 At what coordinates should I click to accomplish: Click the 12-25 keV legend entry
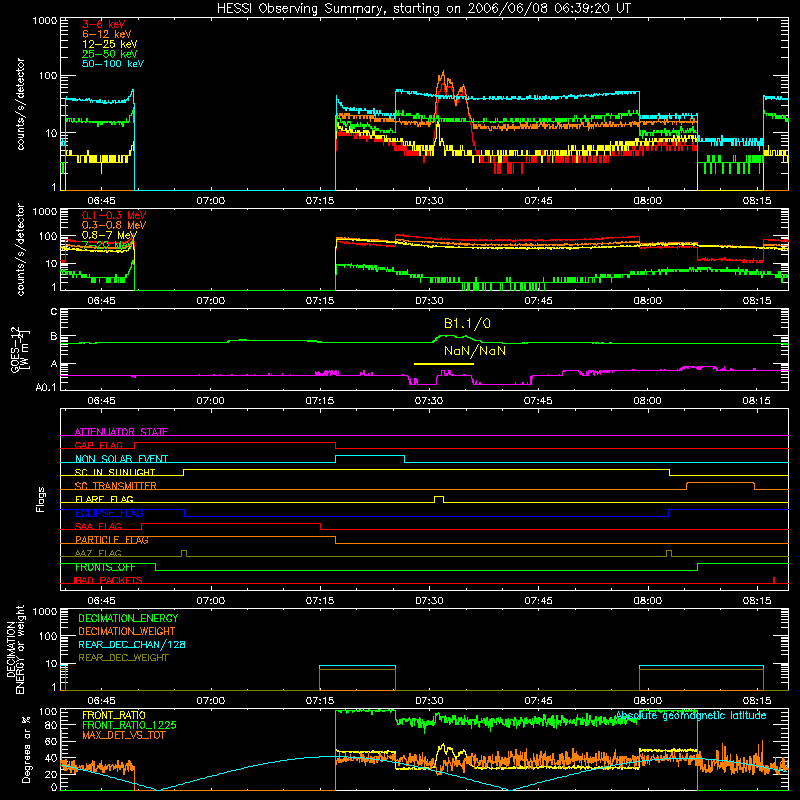tap(110, 44)
